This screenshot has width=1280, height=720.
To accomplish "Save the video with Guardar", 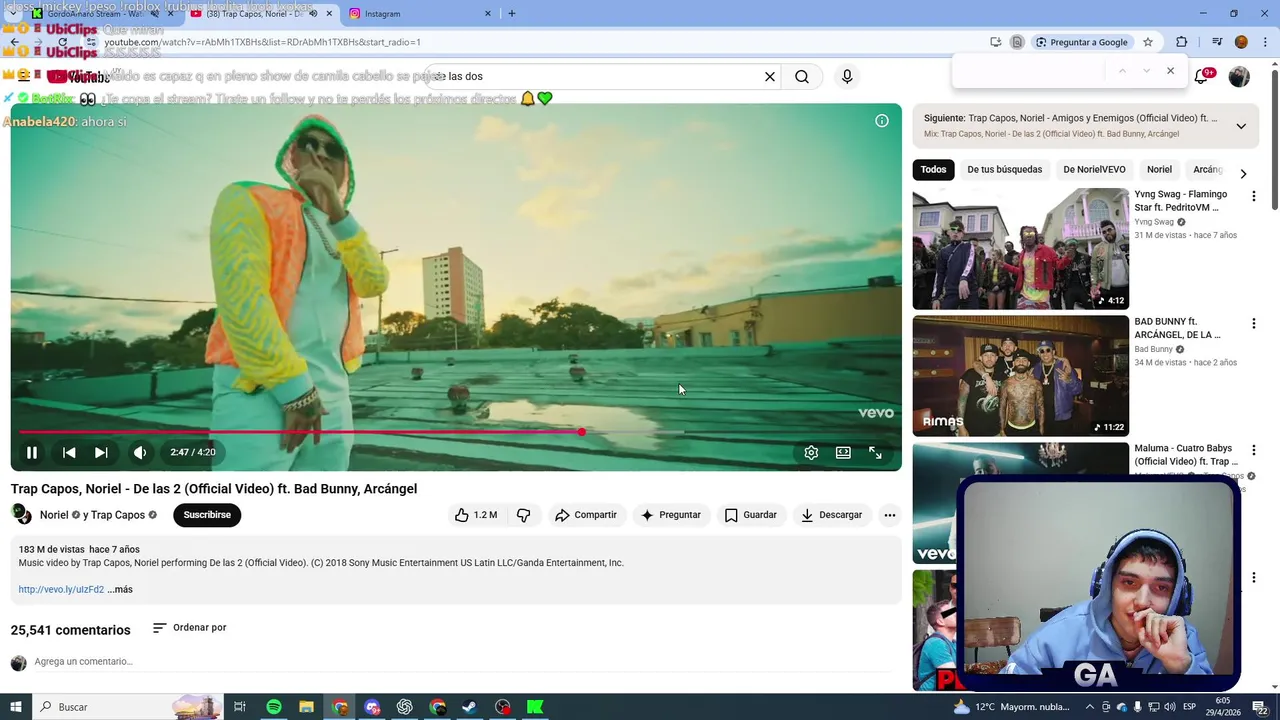I will pos(751,515).
